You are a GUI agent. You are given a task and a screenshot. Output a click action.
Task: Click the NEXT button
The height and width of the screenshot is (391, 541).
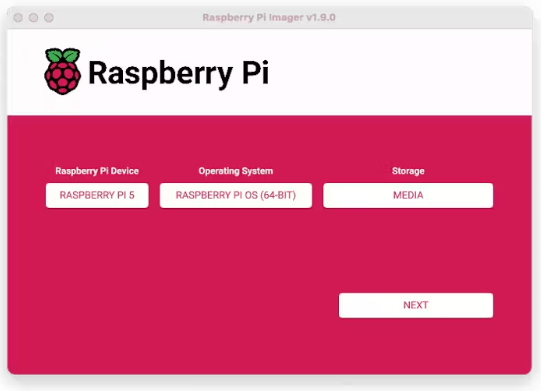416,305
